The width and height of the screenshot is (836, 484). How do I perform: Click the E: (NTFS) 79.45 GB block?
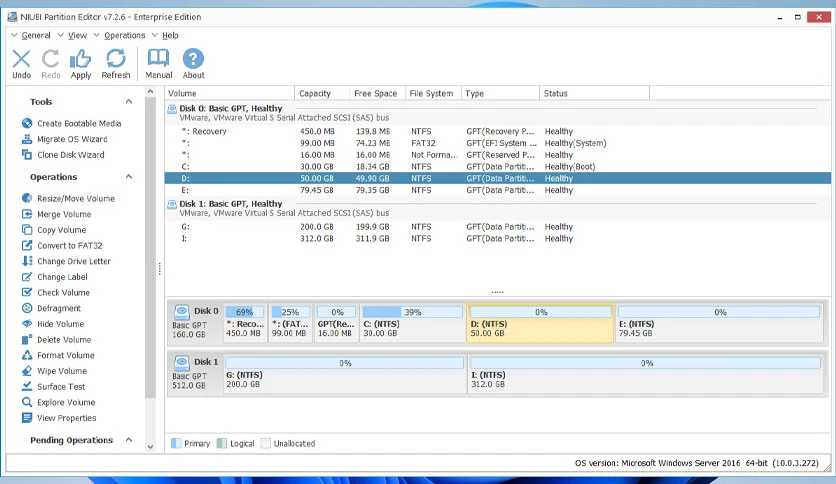tap(719, 323)
